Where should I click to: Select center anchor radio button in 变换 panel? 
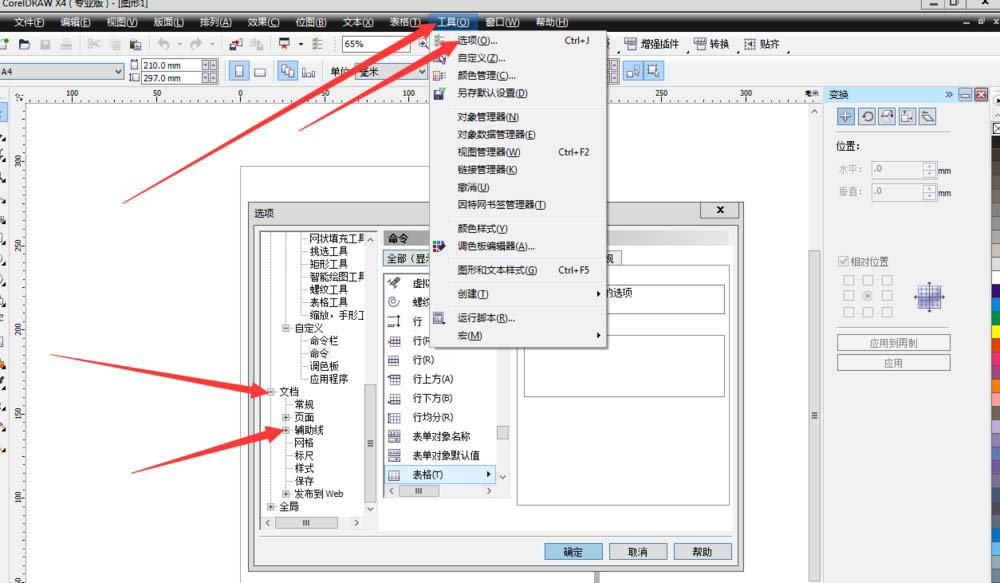pyautogui.click(x=867, y=296)
